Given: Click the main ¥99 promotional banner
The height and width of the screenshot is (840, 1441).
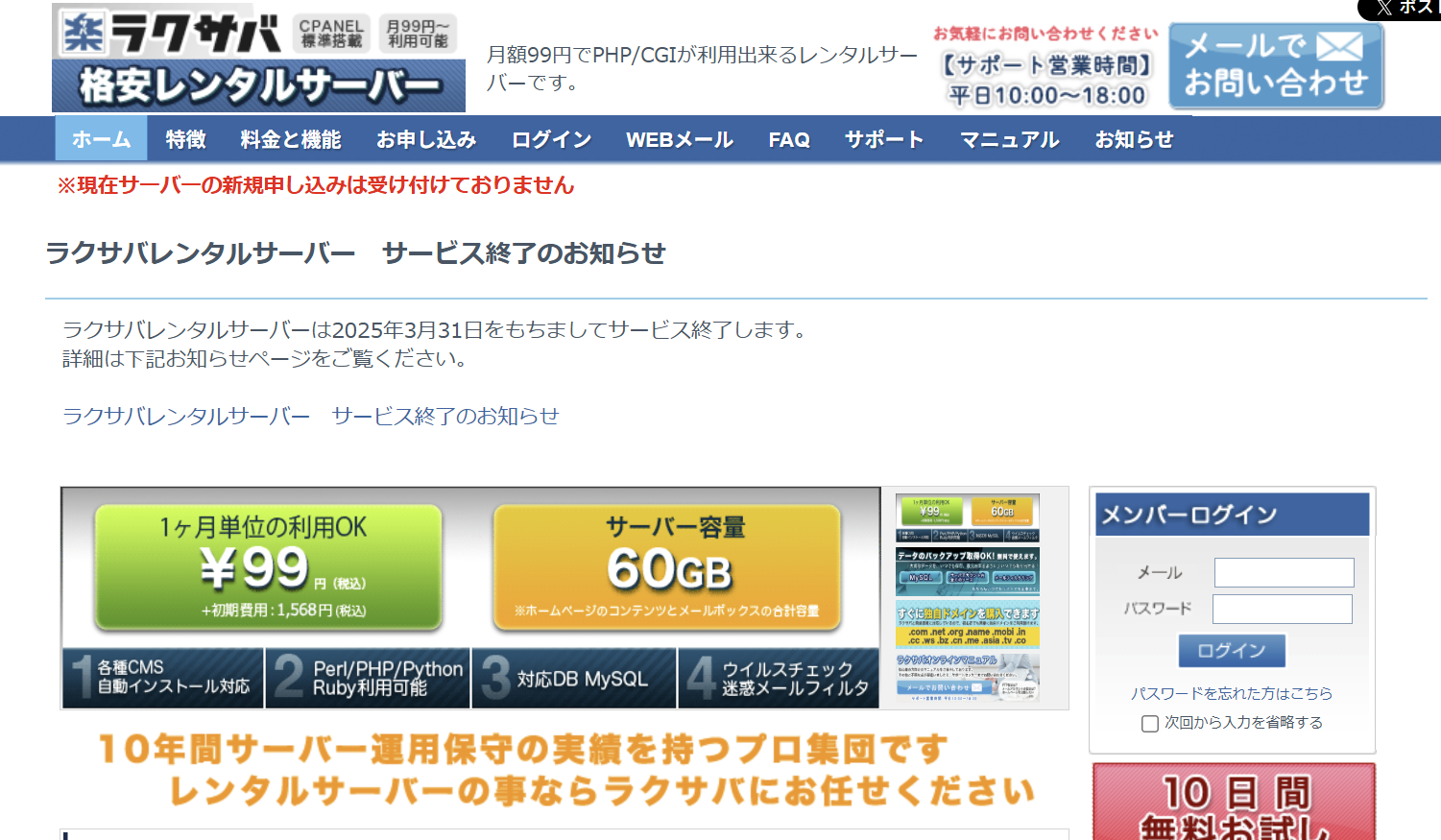Looking at the screenshot, I should [x=470, y=596].
